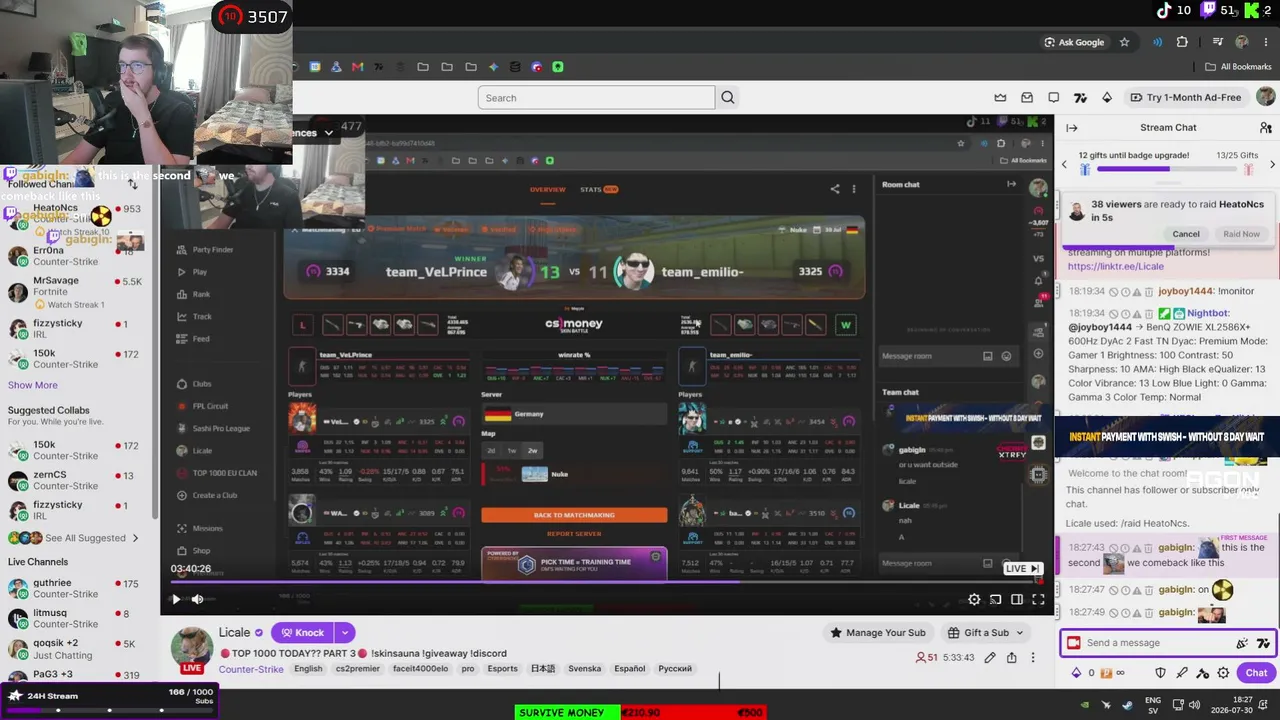This screenshot has width=1280, height=720.
Task: Click the Twitch Search field
Action: click(596, 97)
